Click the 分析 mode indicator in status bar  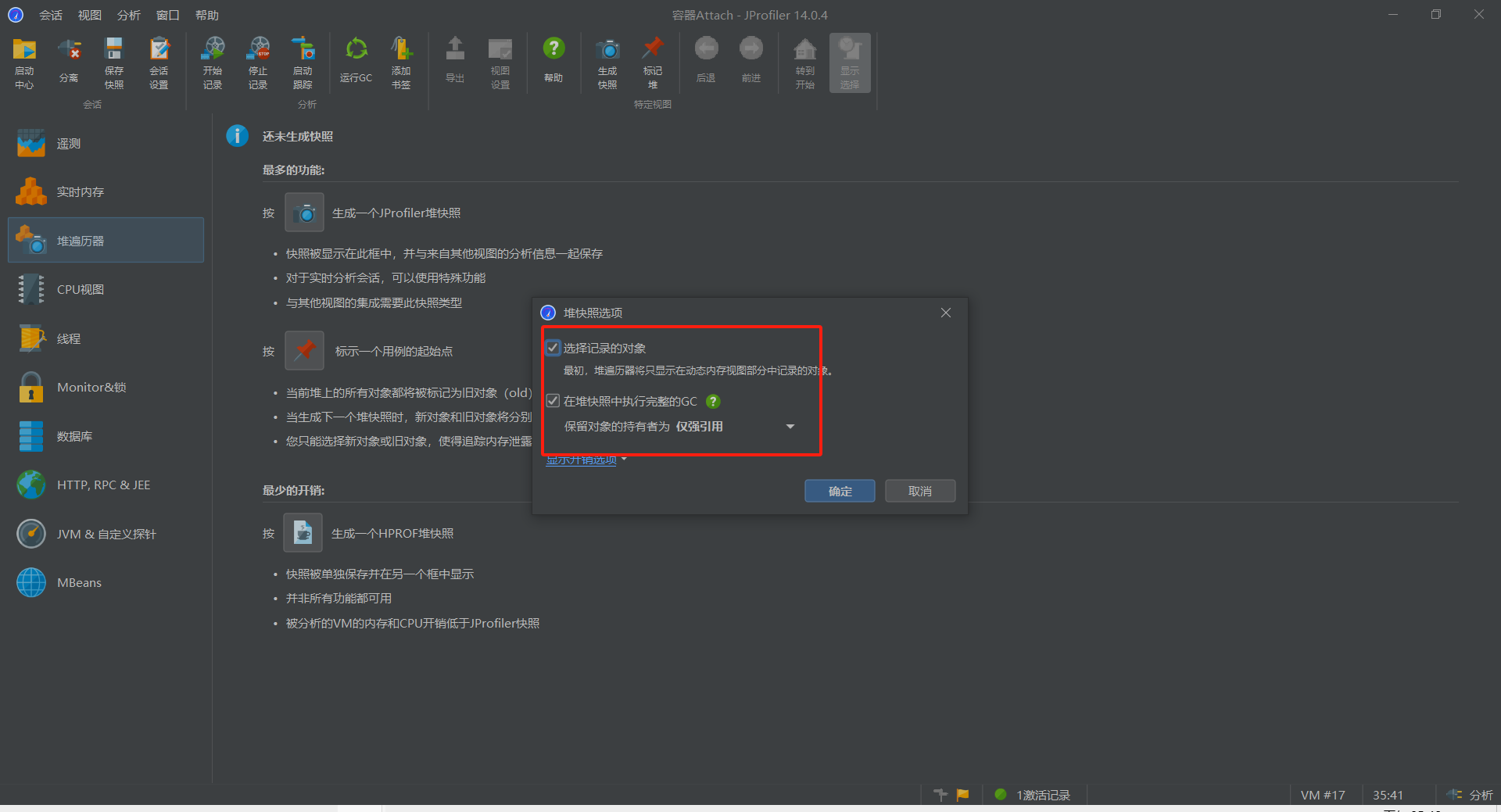pyautogui.click(x=1471, y=795)
